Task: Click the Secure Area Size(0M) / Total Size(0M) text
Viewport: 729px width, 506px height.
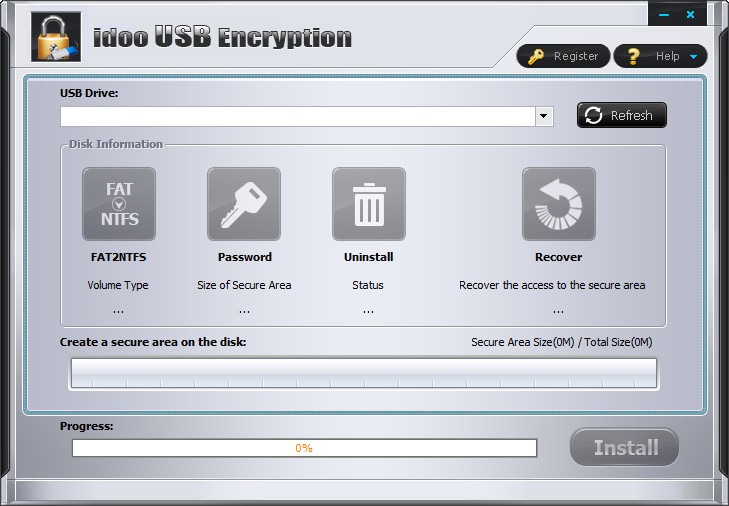Action: click(x=562, y=342)
